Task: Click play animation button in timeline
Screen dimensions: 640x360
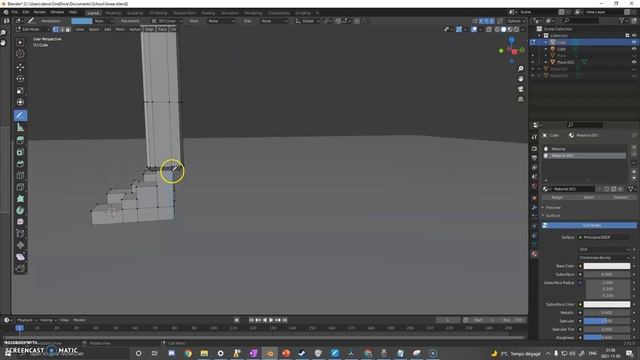Action: (x=271, y=320)
